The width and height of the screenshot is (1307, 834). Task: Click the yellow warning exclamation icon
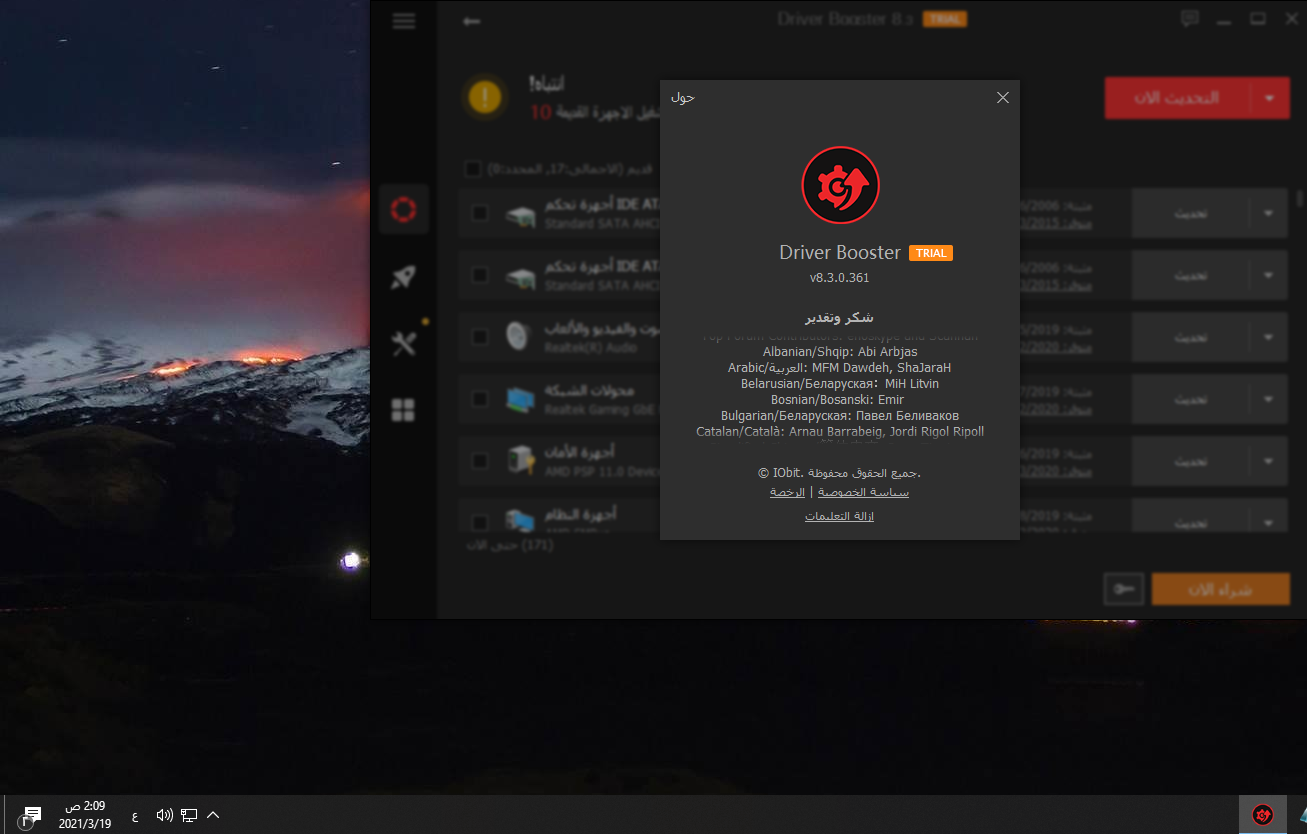click(485, 97)
